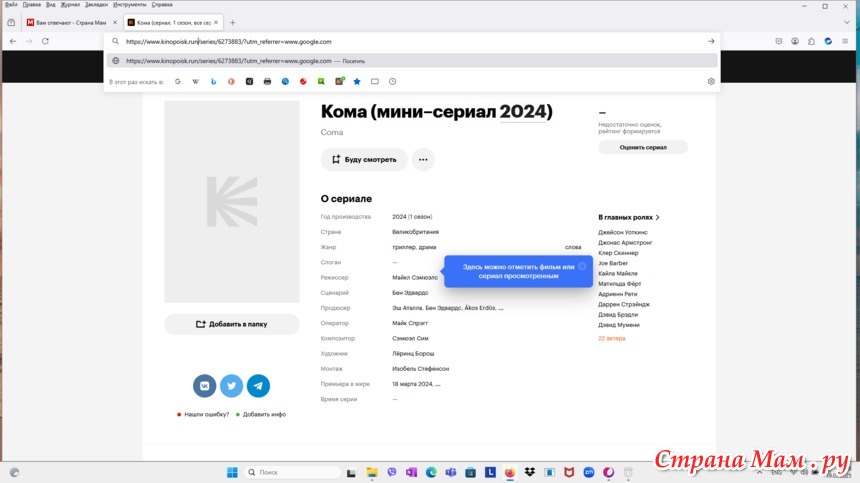Share the series on Twitter
Viewport: 860px width, 483px height.
231,386
